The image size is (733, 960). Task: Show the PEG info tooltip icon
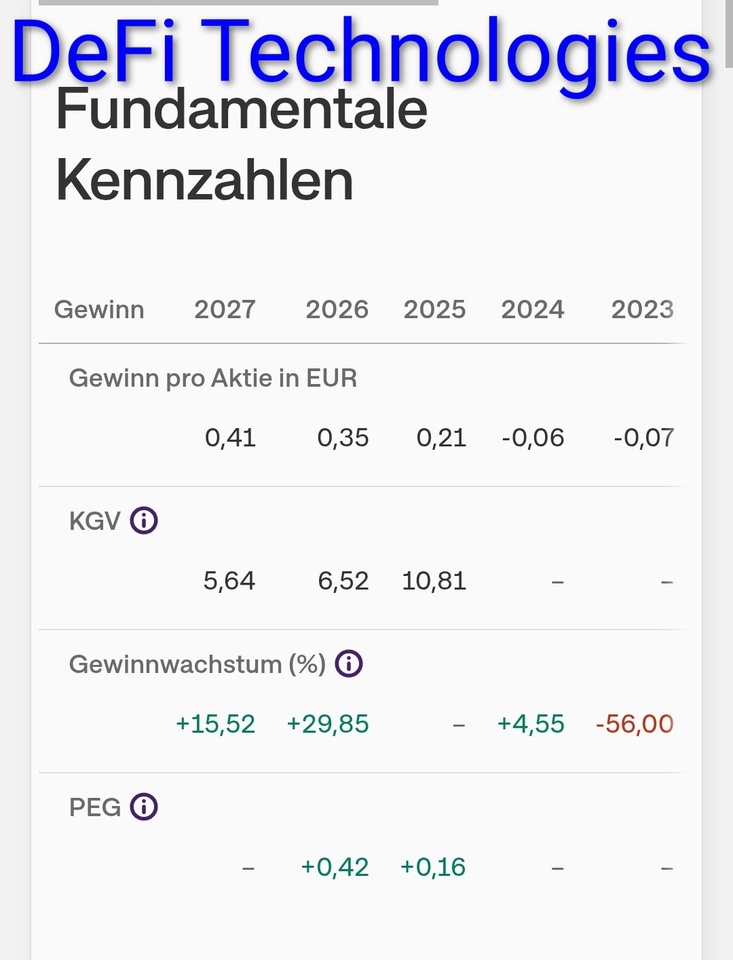click(144, 807)
